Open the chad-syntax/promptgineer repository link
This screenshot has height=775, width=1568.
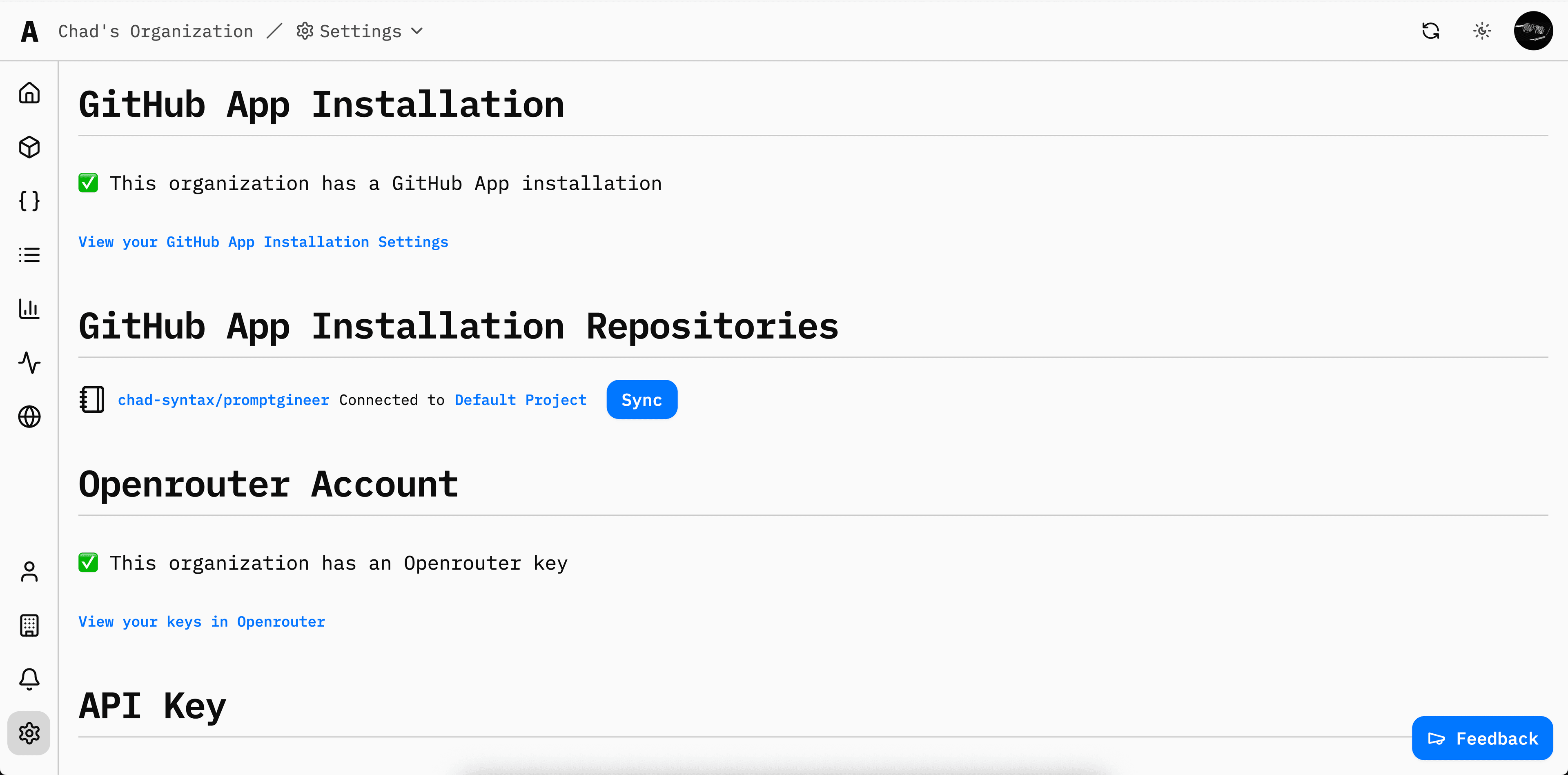(223, 400)
